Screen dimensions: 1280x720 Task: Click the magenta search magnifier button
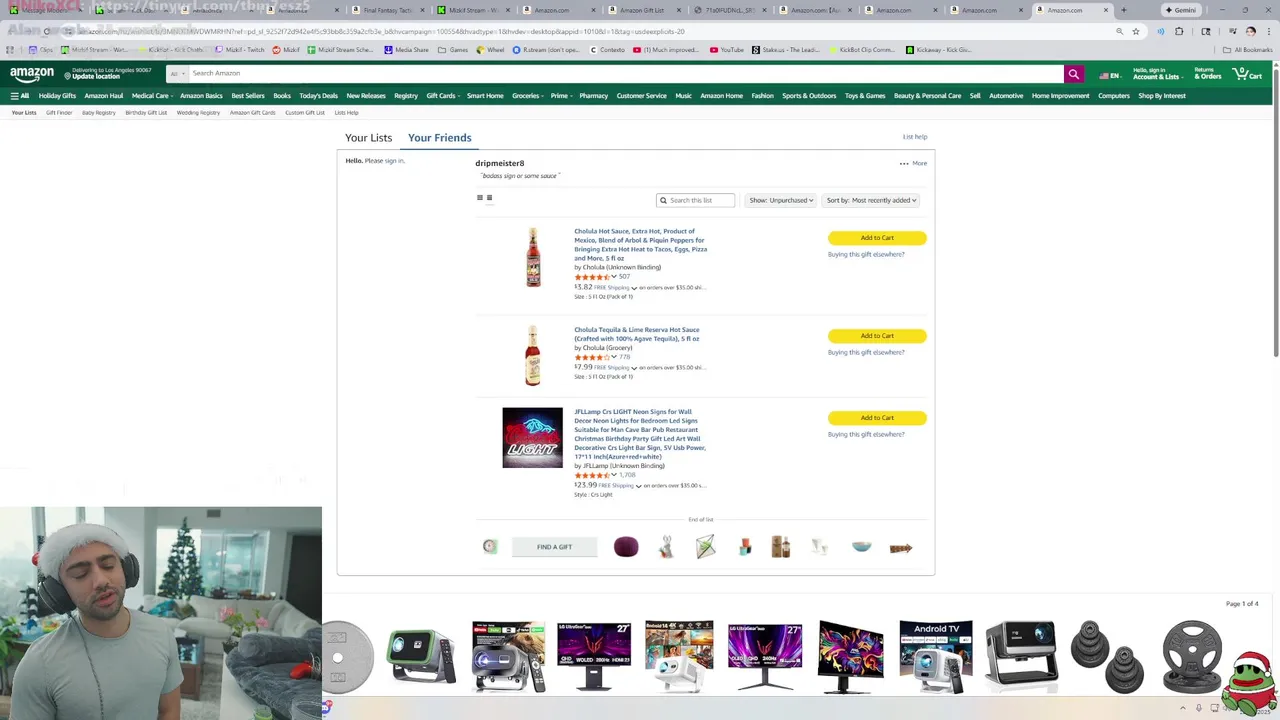(1073, 73)
